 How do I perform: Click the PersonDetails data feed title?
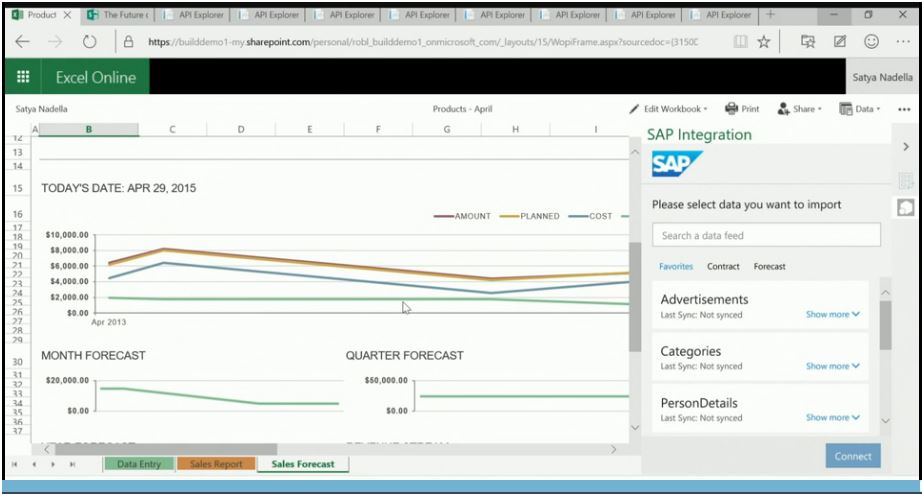click(699, 403)
